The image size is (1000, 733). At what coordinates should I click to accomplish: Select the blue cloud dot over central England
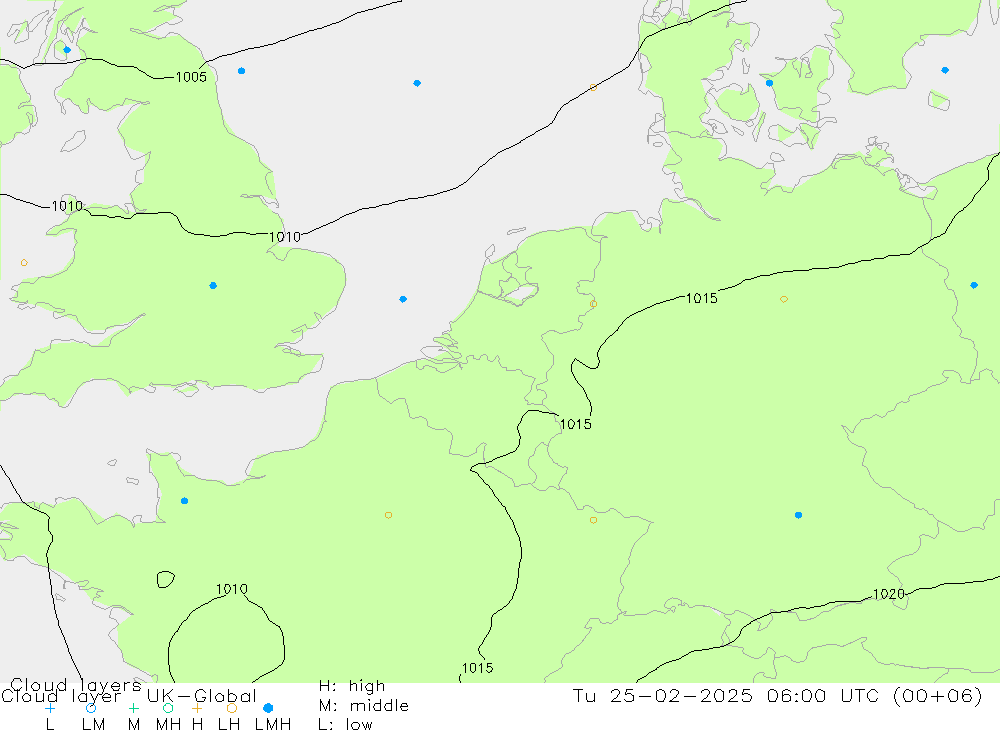tap(213, 286)
